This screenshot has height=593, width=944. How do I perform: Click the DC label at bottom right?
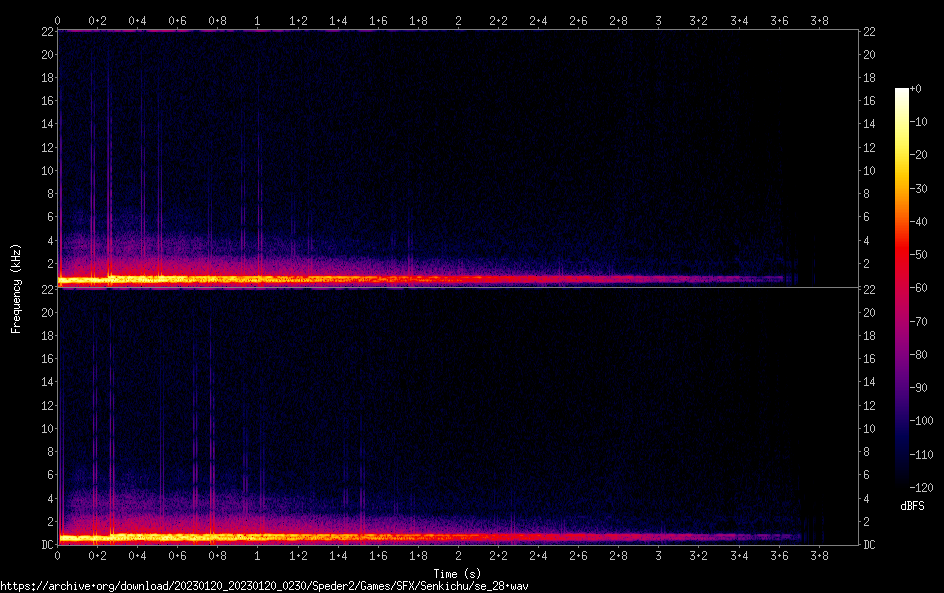coord(870,545)
